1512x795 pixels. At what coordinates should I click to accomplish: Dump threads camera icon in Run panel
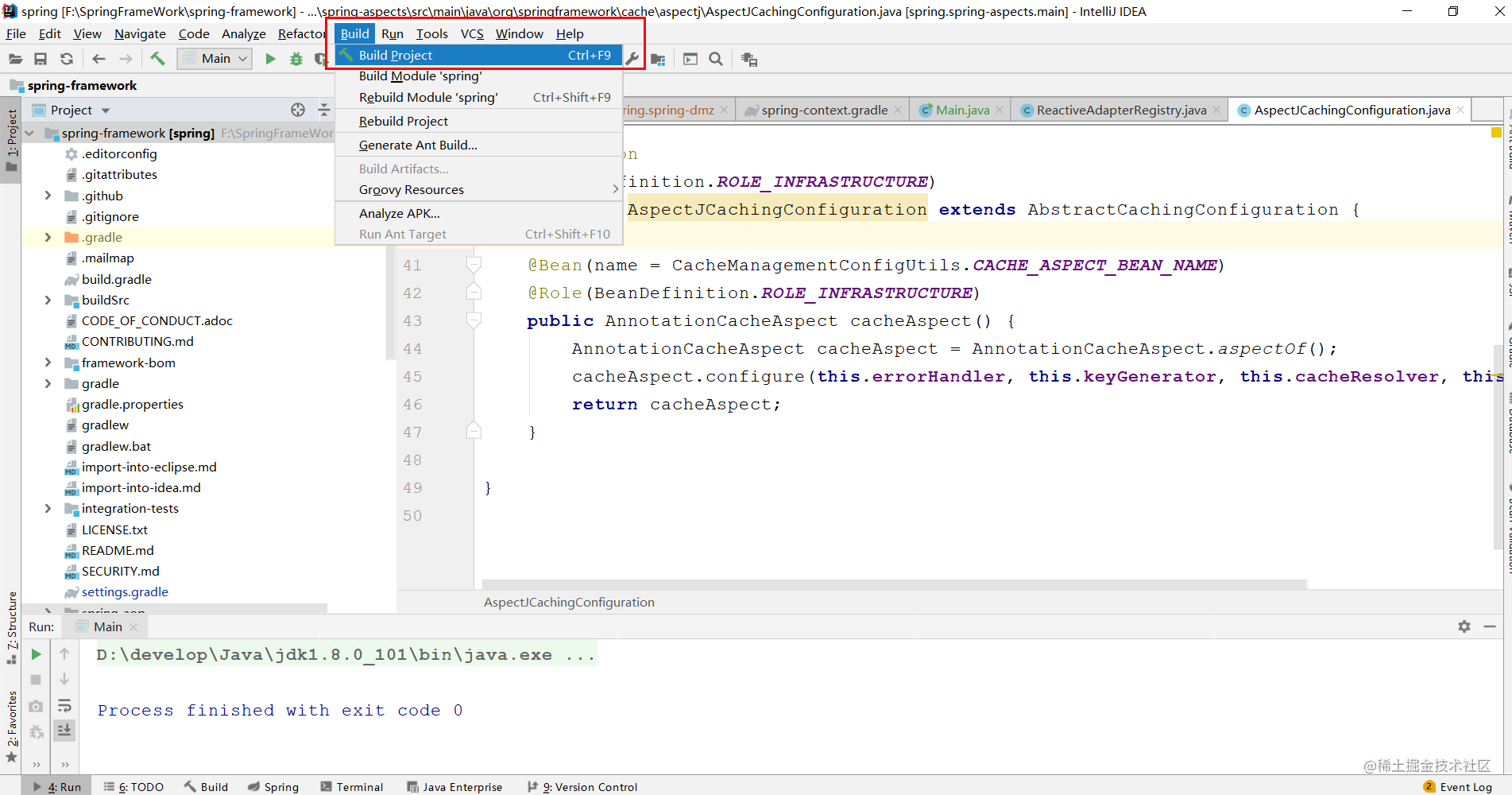pos(36,706)
